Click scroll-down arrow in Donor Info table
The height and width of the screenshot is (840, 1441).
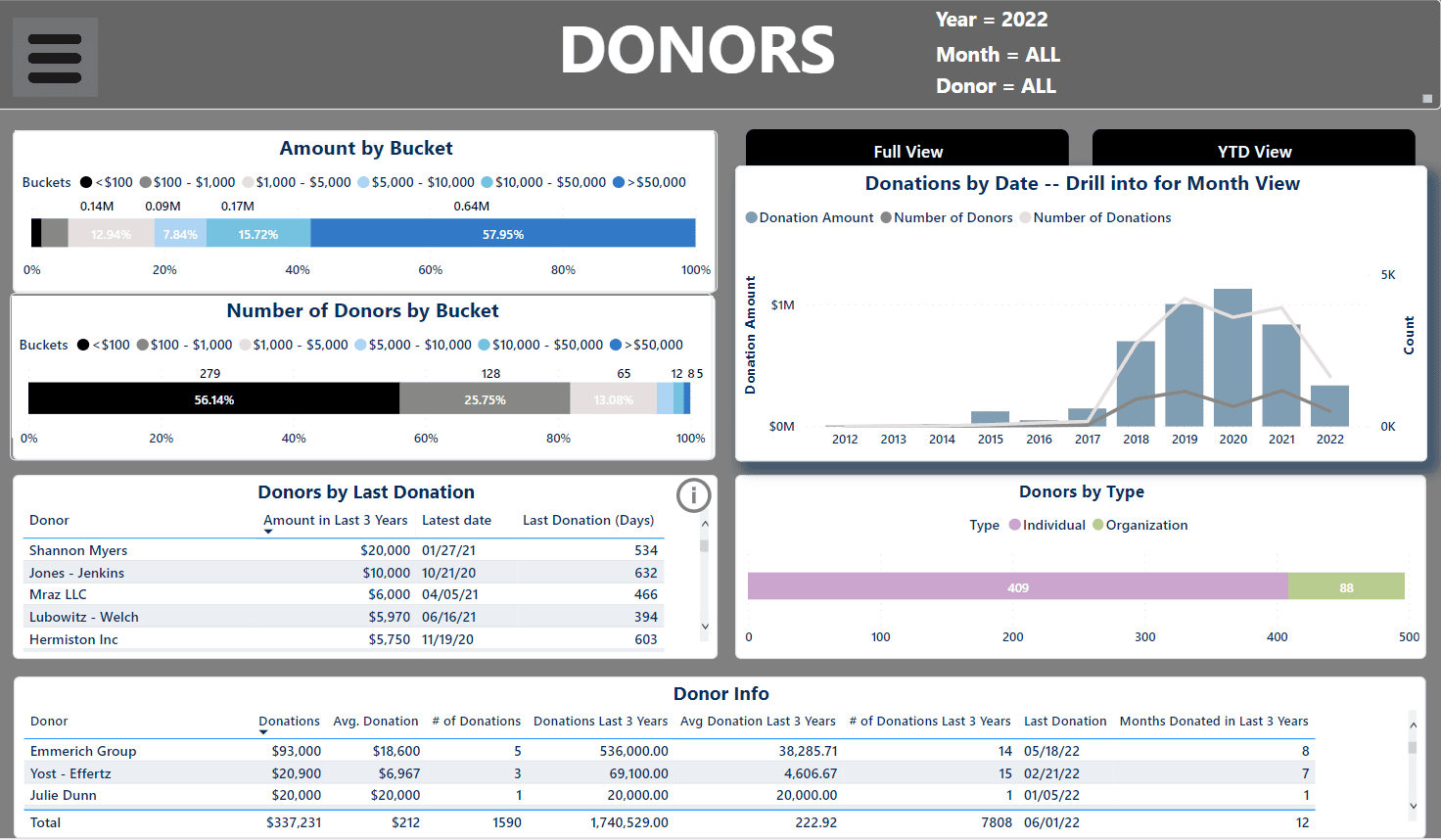click(1413, 806)
